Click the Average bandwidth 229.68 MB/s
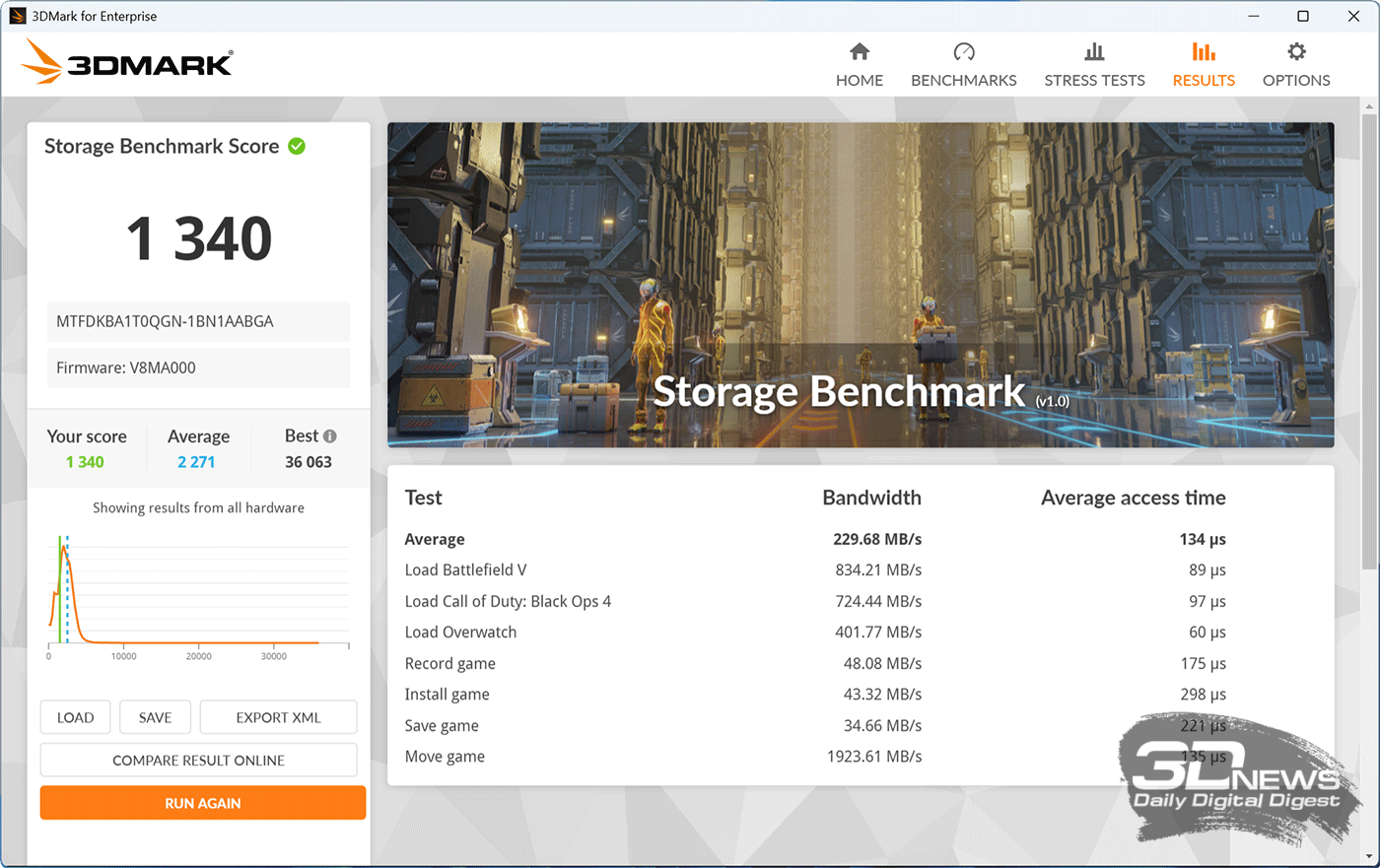The height and width of the screenshot is (868, 1380). [877, 539]
